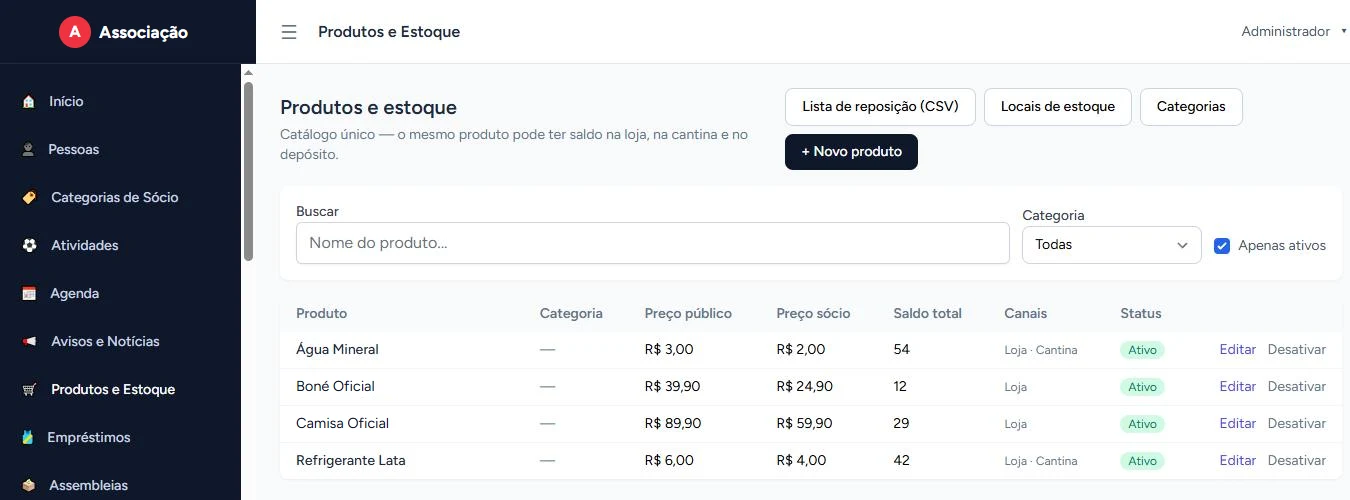Viewport: 1350px width, 500px height.
Task: Open the Categoria dropdown showing Todas
Action: point(1111,245)
